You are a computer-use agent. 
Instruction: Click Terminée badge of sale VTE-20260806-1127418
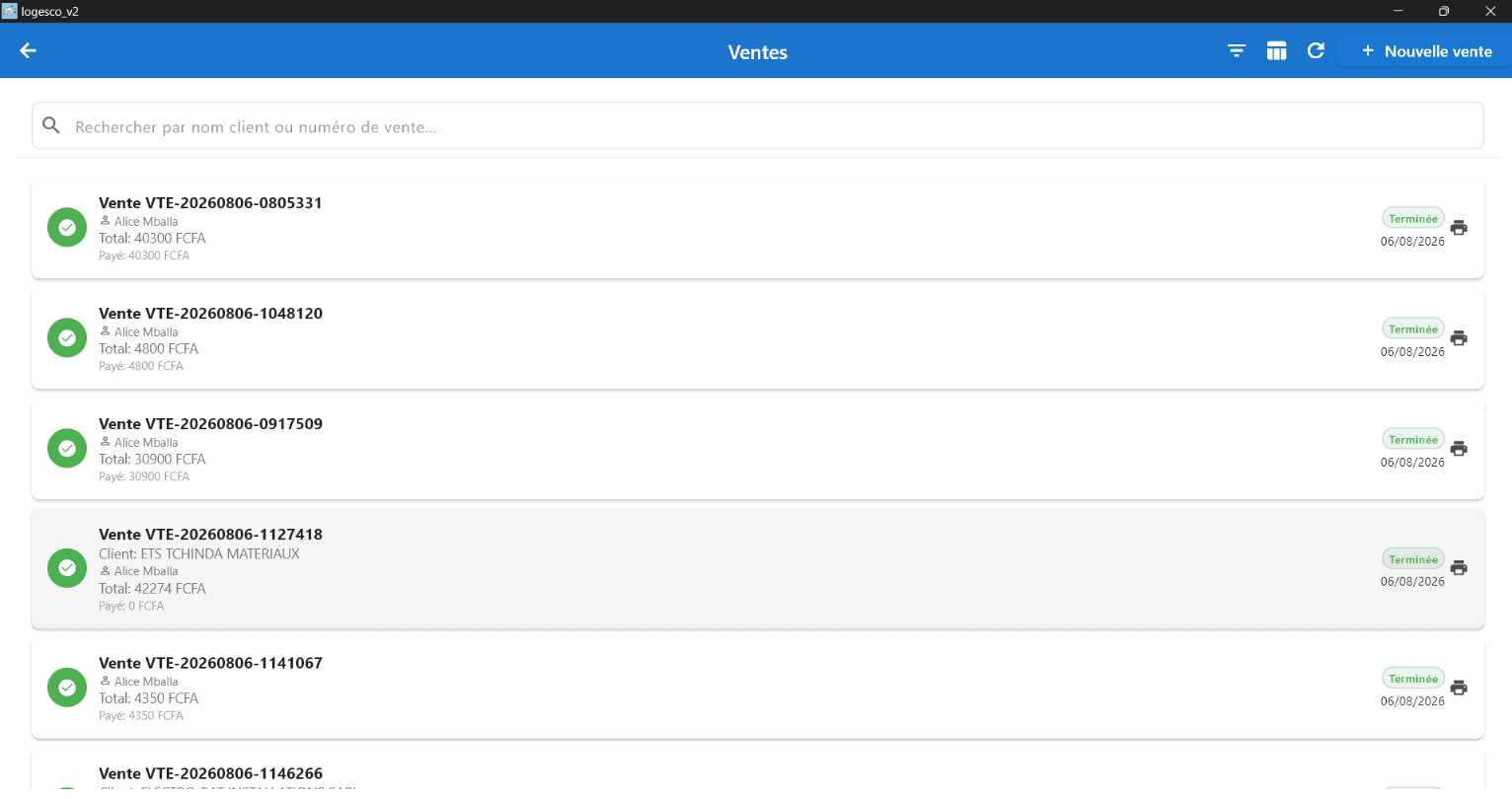(1413, 558)
